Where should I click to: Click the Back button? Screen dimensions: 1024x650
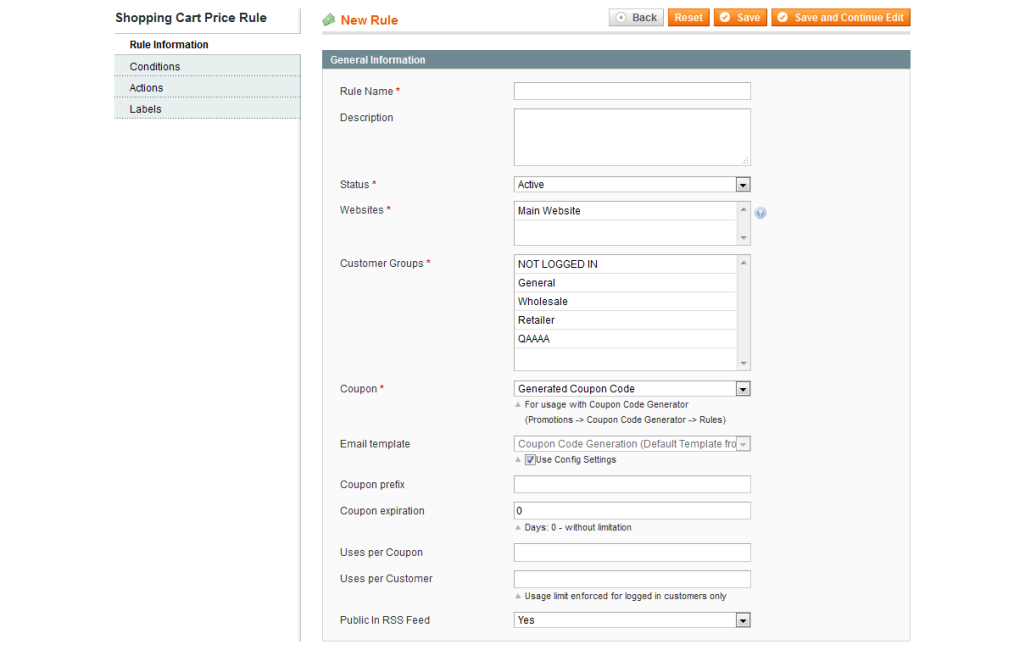[x=636, y=18]
